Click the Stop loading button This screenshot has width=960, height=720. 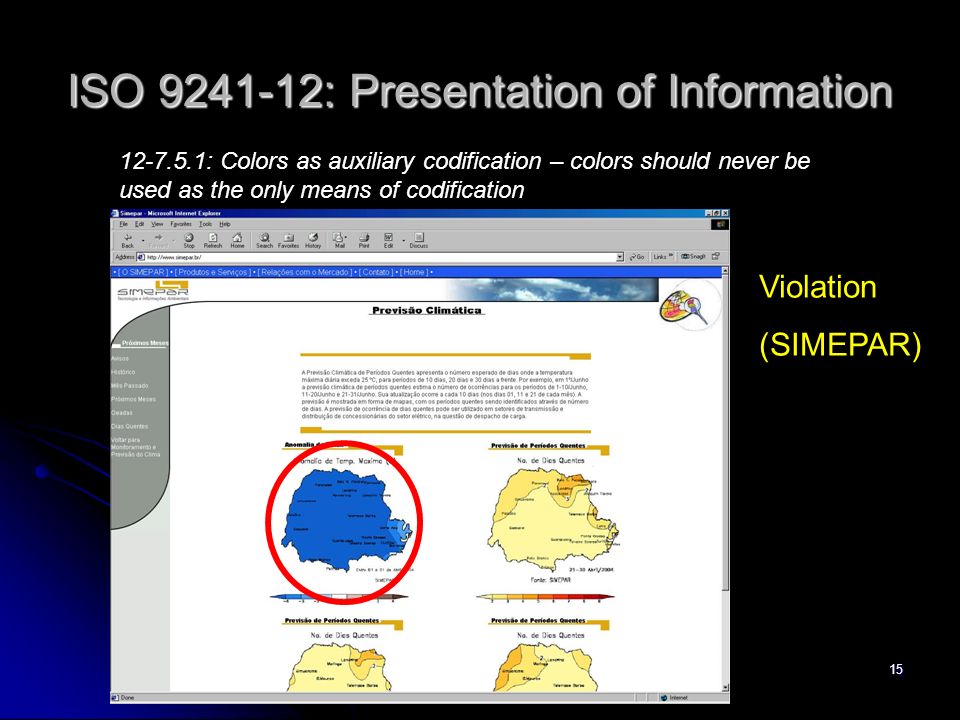[x=189, y=241]
